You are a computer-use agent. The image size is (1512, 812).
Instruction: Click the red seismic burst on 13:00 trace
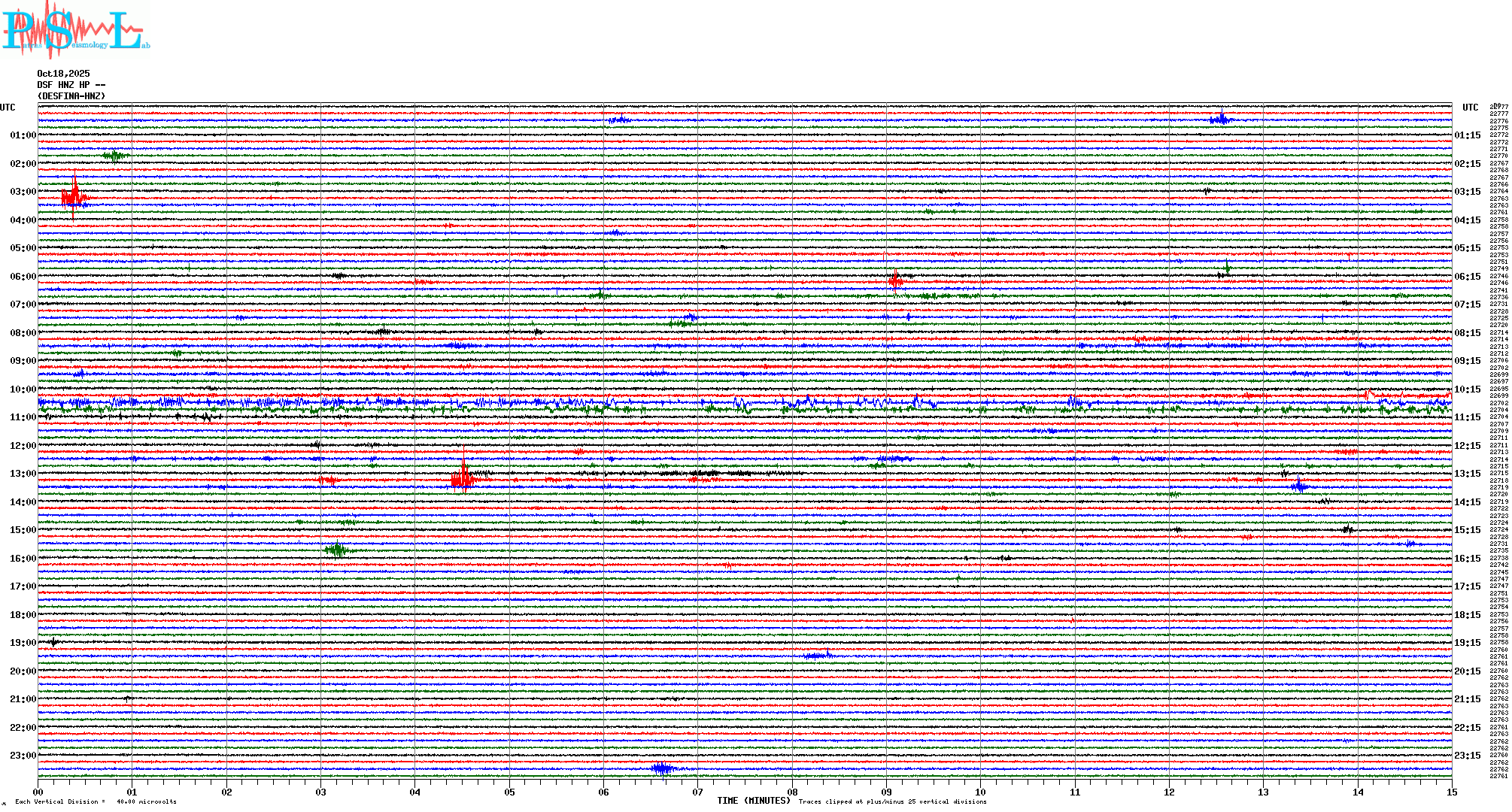pyautogui.click(x=462, y=478)
